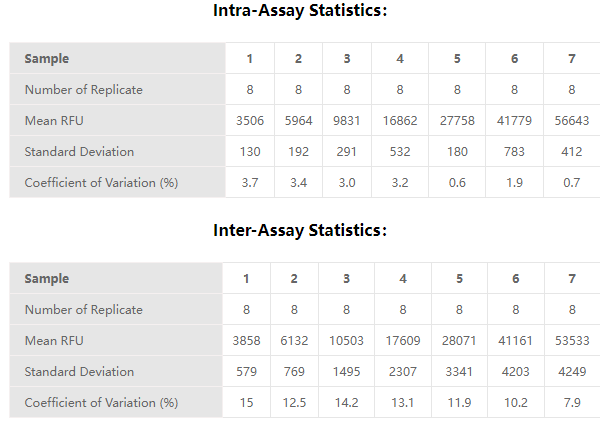Select the Mean RFU value 3506
This screenshot has height=422, width=600.
[x=248, y=121]
